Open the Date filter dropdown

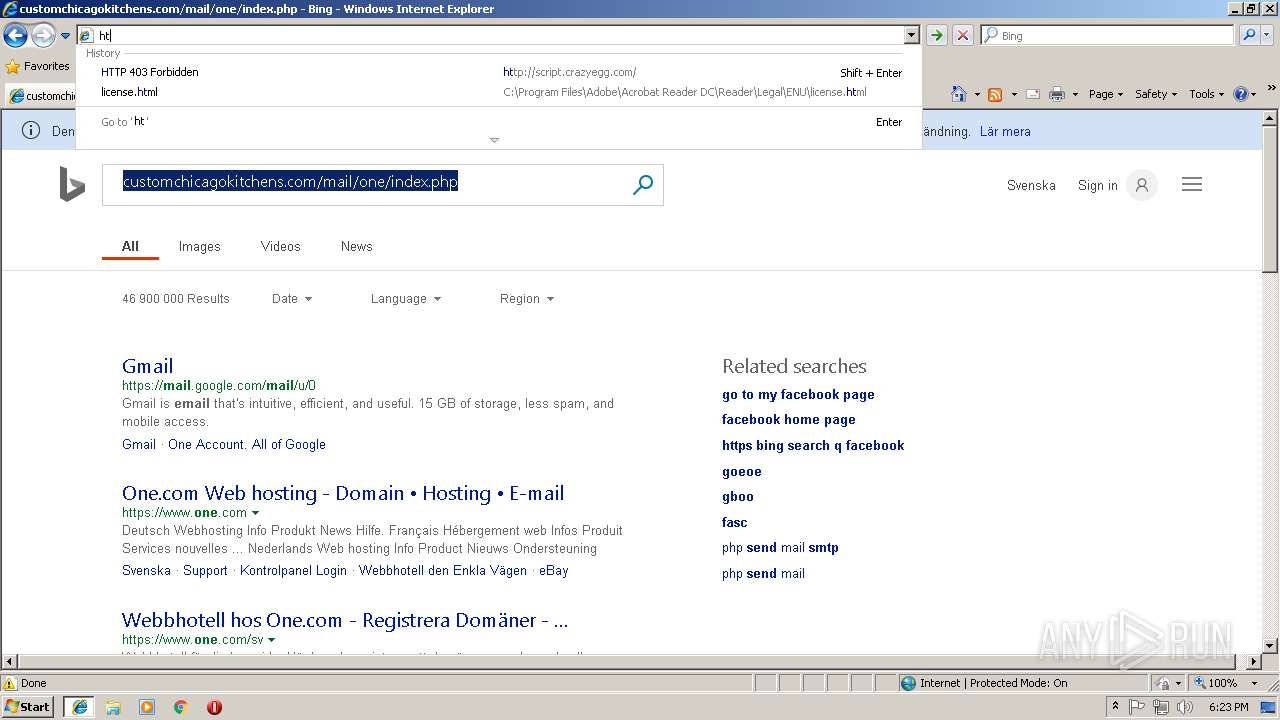click(x=292, y=298)
